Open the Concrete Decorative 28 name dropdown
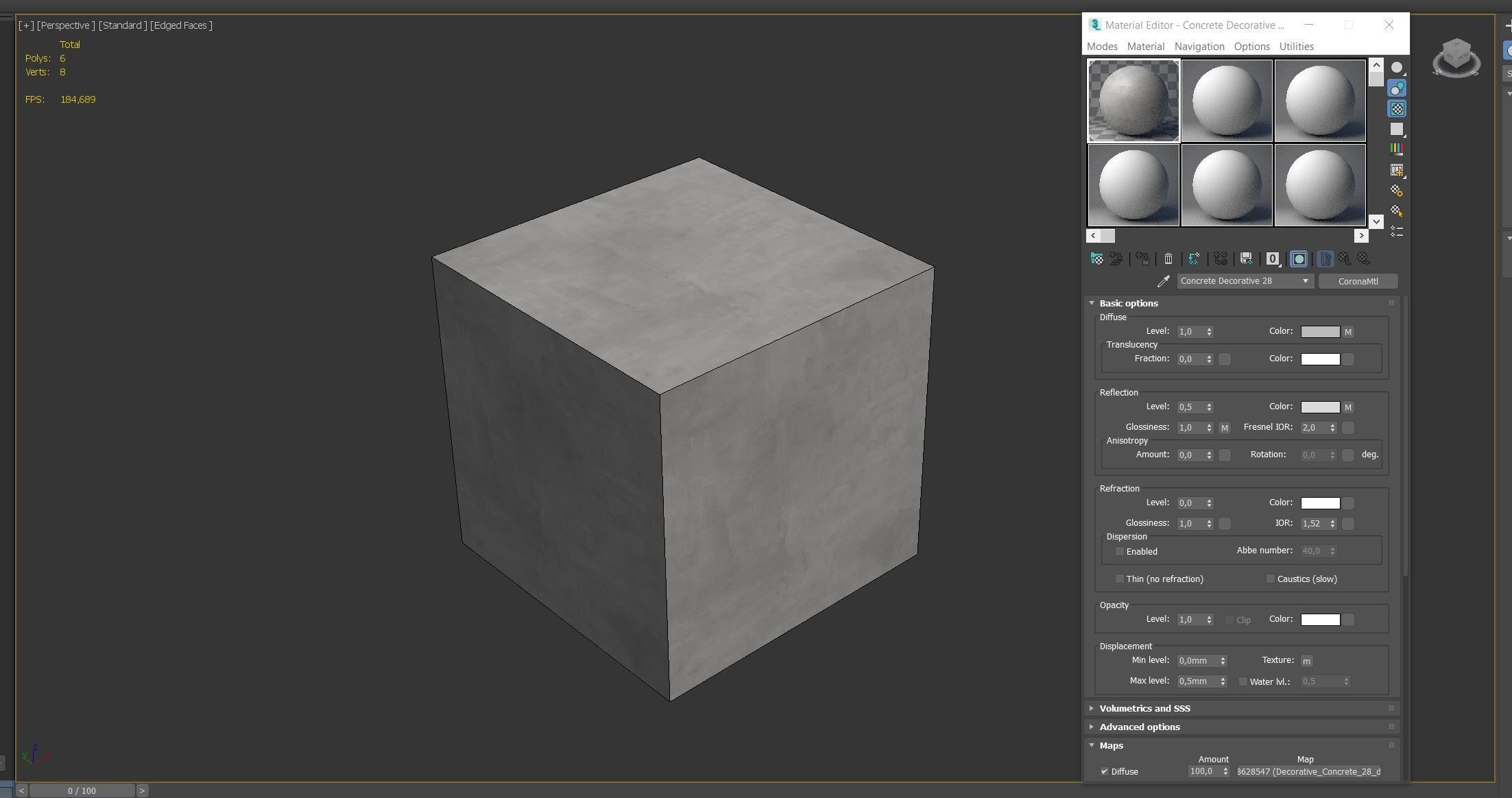 (1305, 281)
